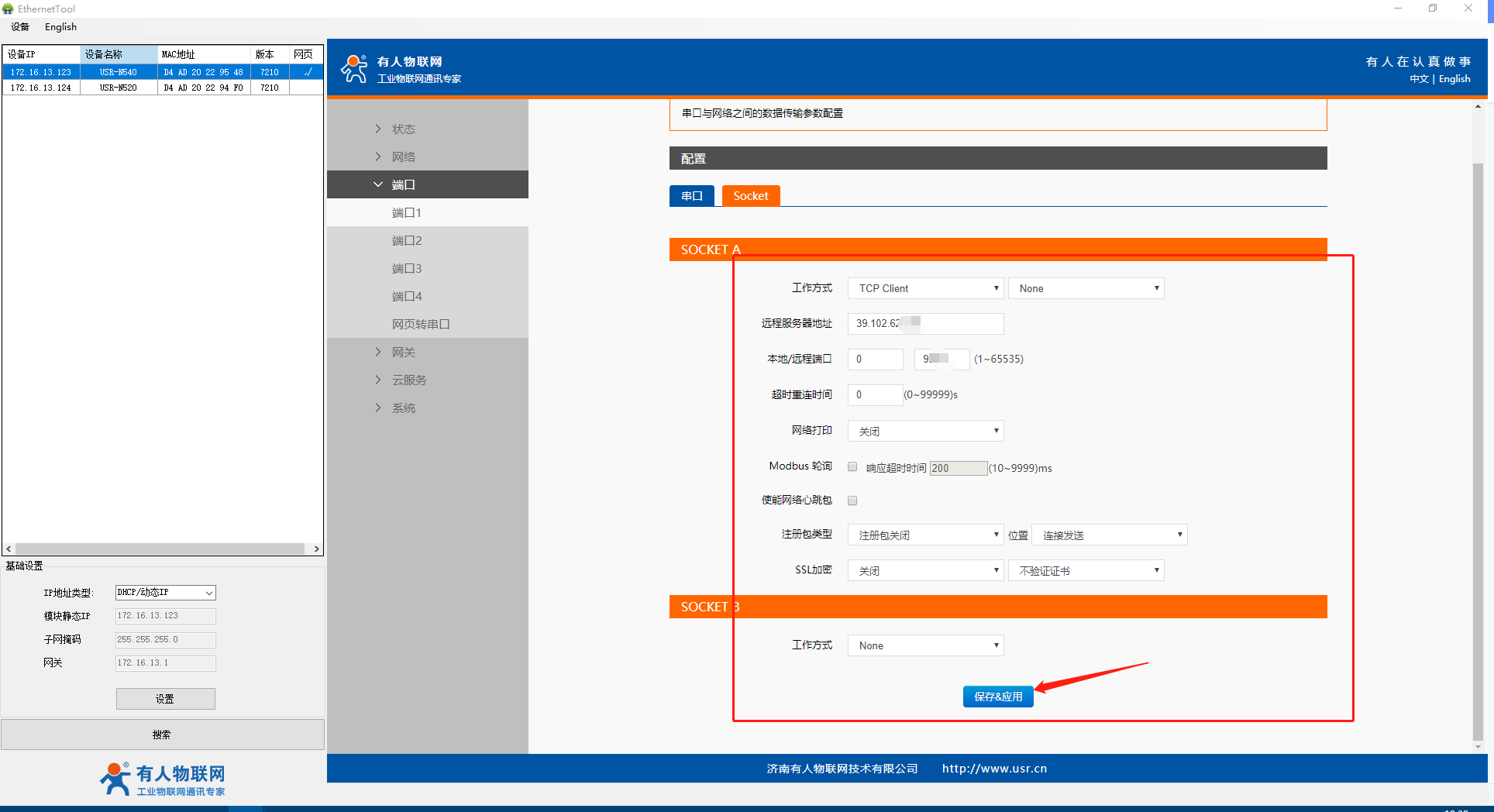The width and height of the screenshot is (1494, 812).
Task: Expand the 云服务 menu chevron
Action: point(378,380)
